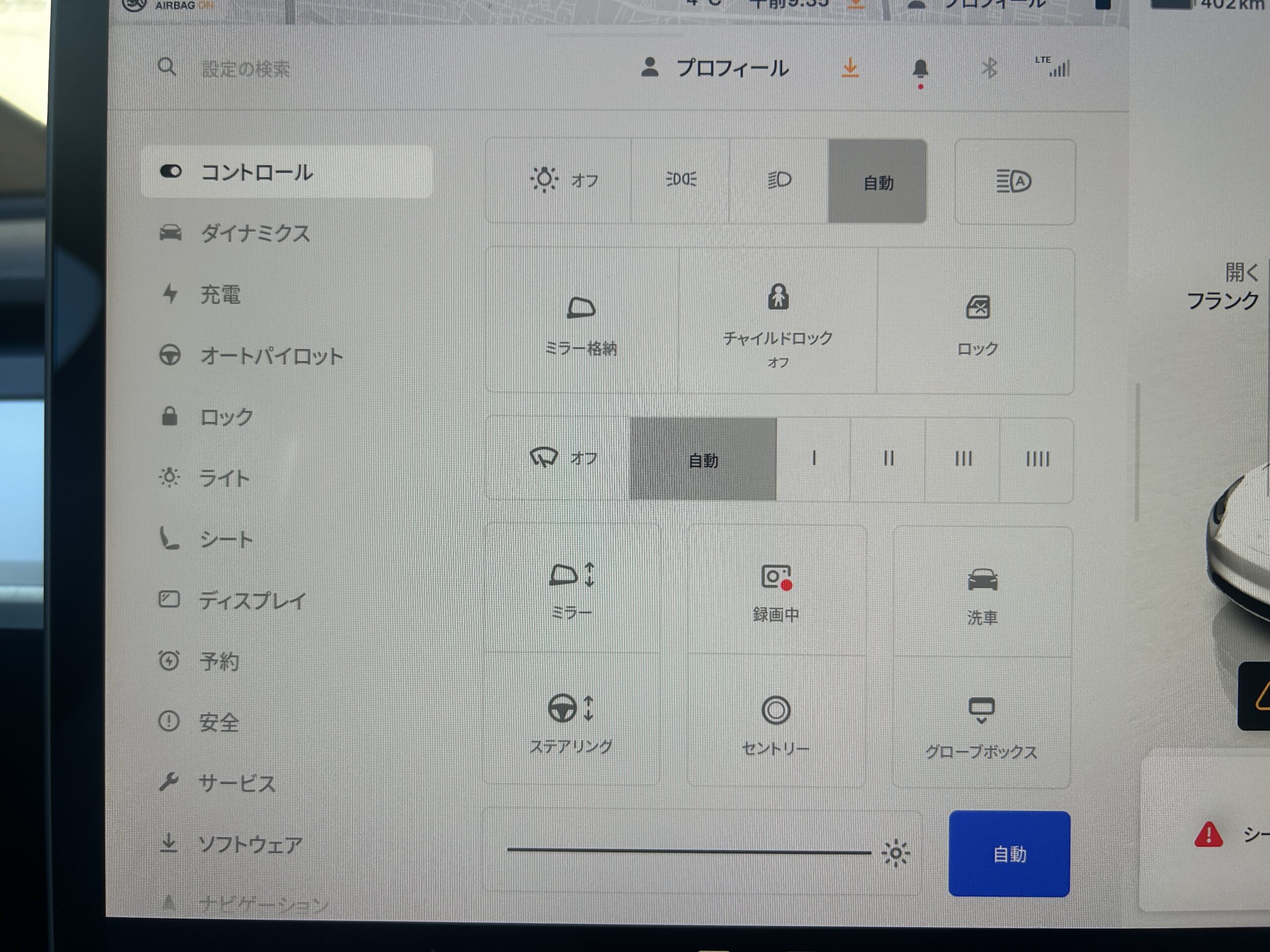
Task: Click on the display brightness slider
Action: pos(689,851)
